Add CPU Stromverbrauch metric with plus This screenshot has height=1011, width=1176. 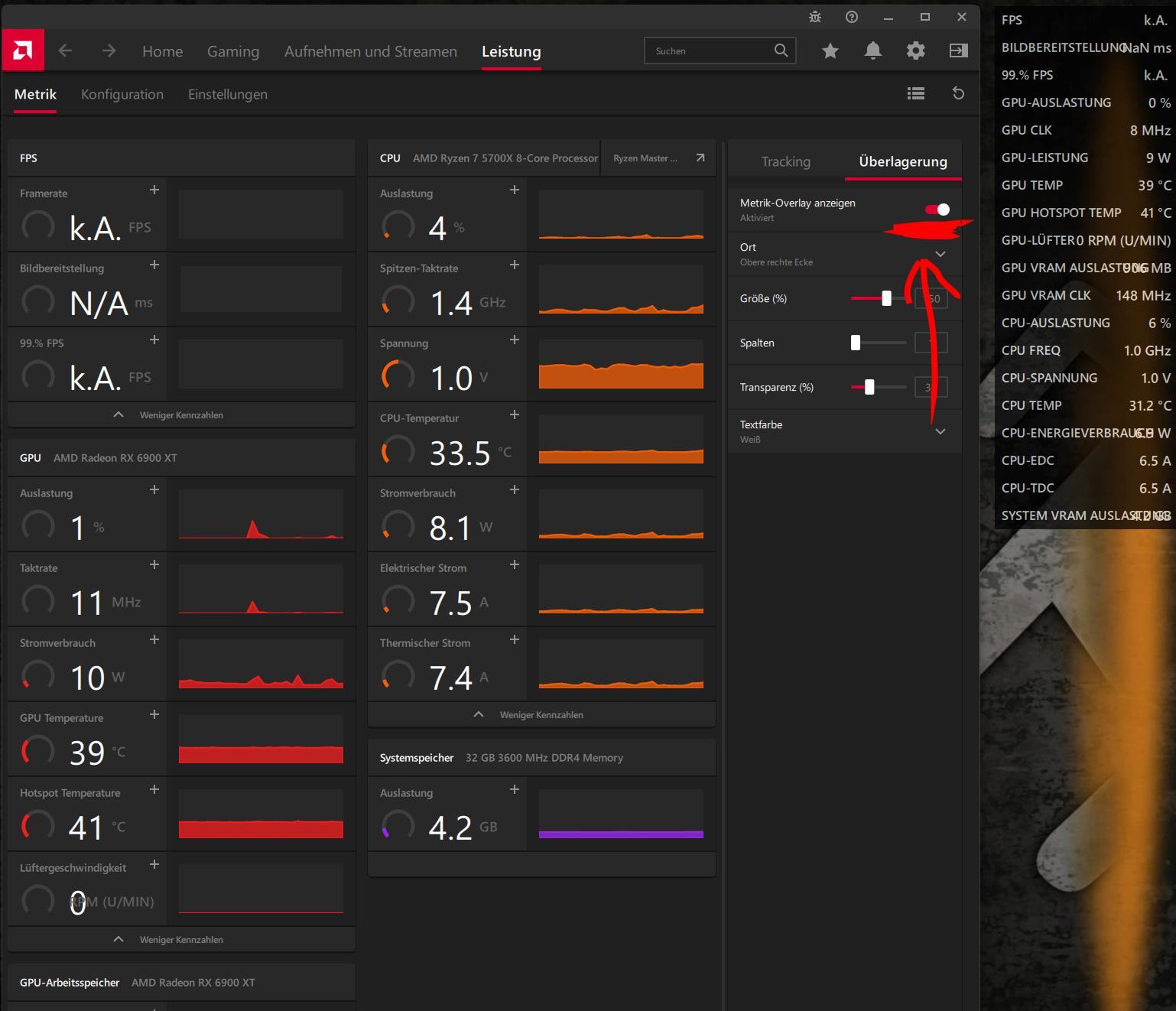[515, 489]
